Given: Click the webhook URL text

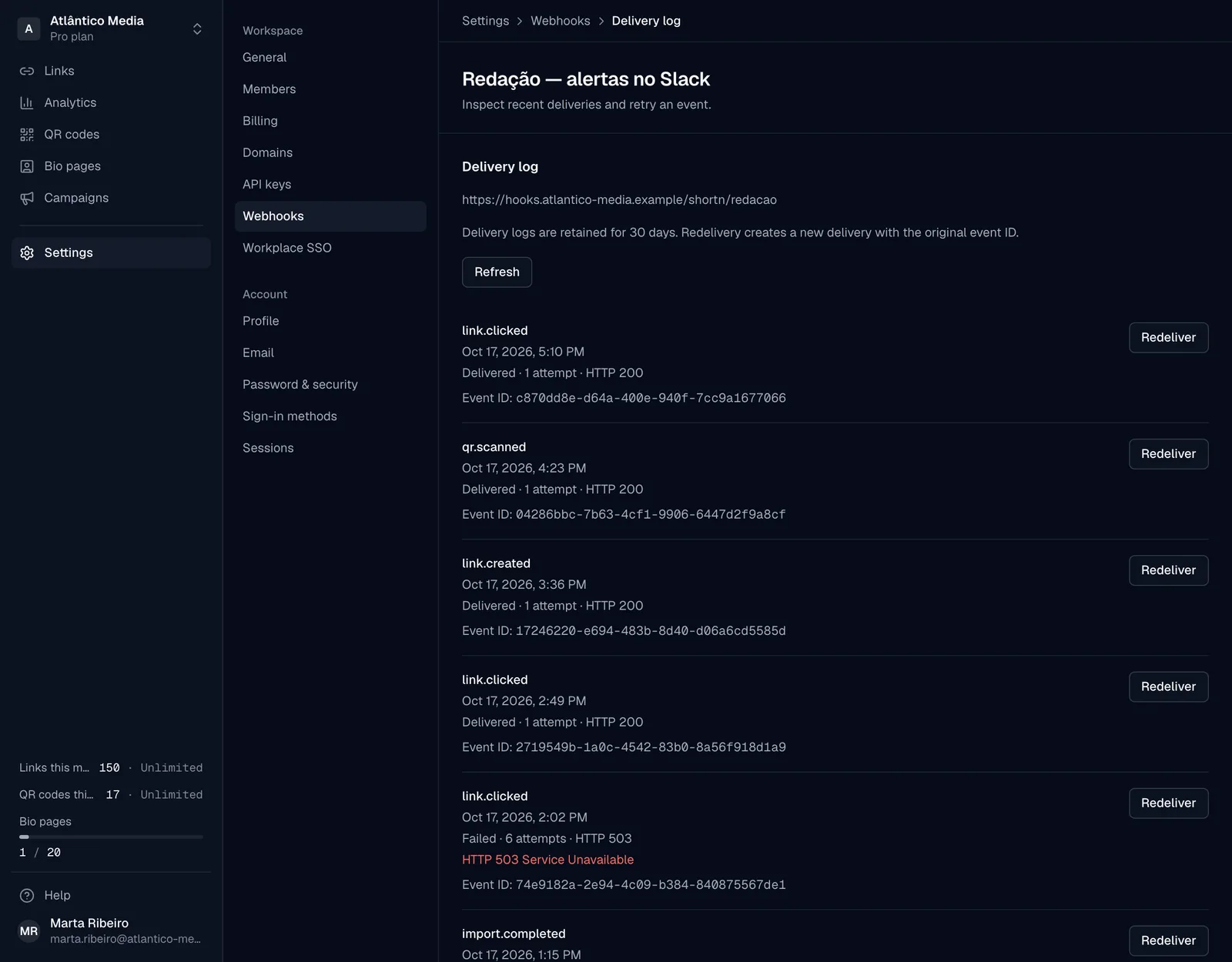Looking at the screenshot, I should 619,200.
